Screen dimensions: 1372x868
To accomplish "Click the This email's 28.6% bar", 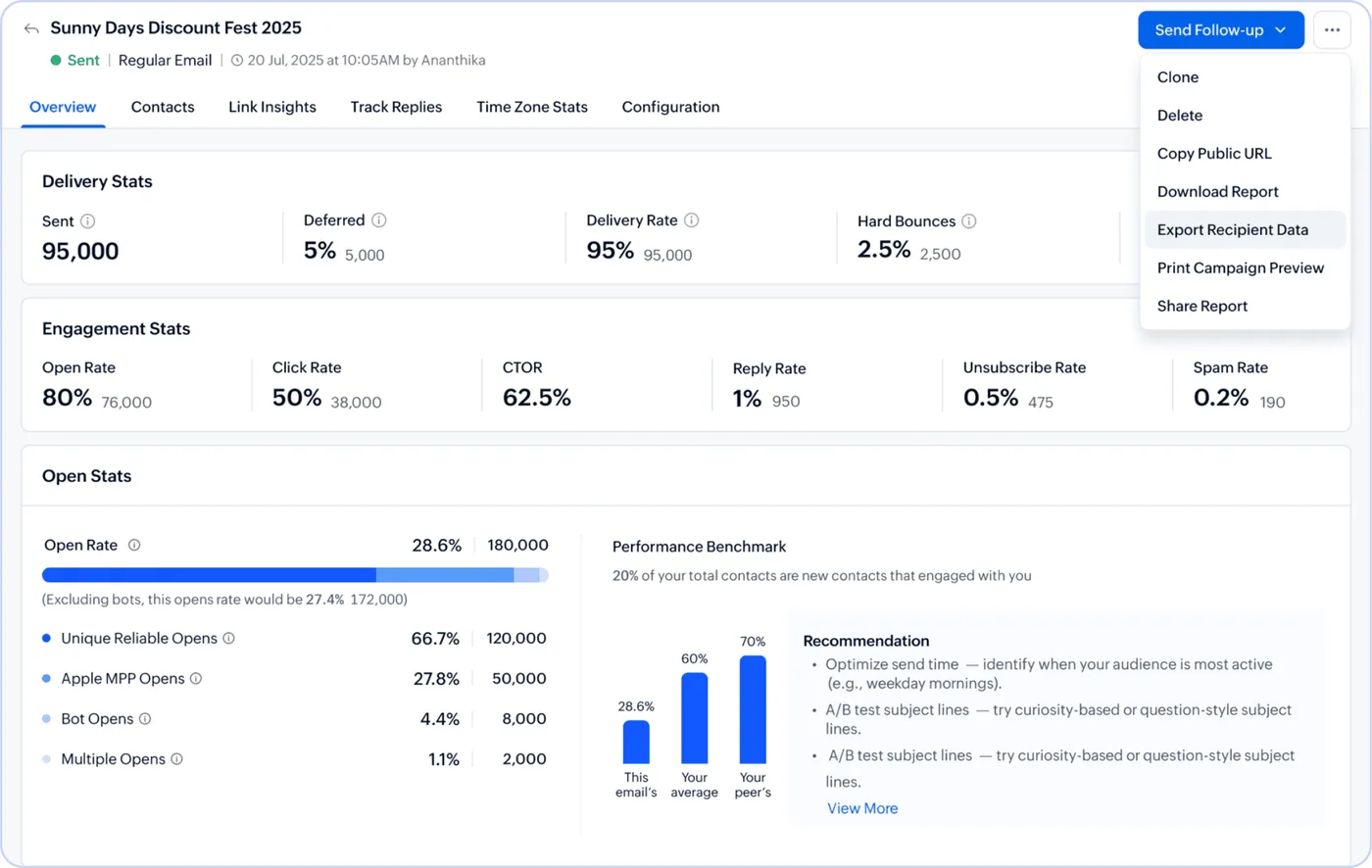I will 636,742.
